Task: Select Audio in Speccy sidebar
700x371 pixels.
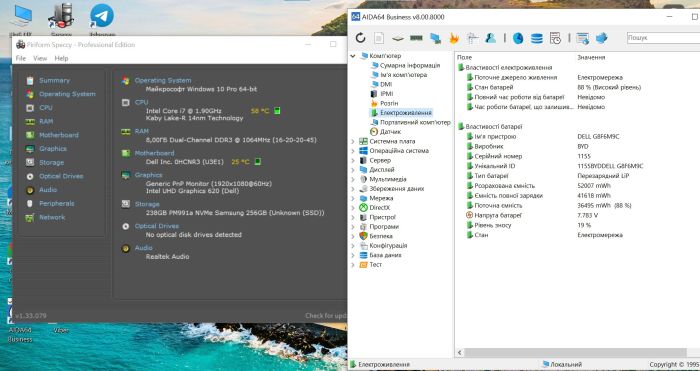Action: click(48, 190)
